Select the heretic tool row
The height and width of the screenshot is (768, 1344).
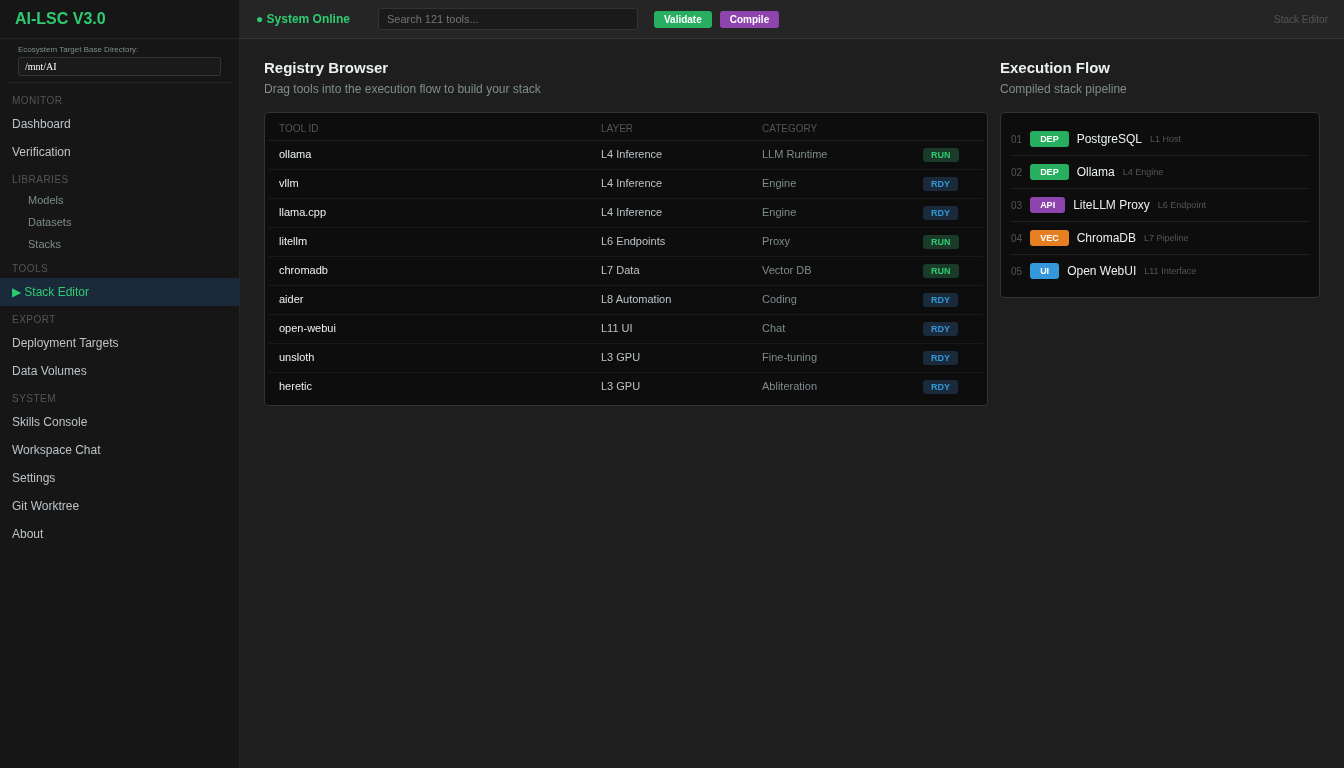coord(626,387)
